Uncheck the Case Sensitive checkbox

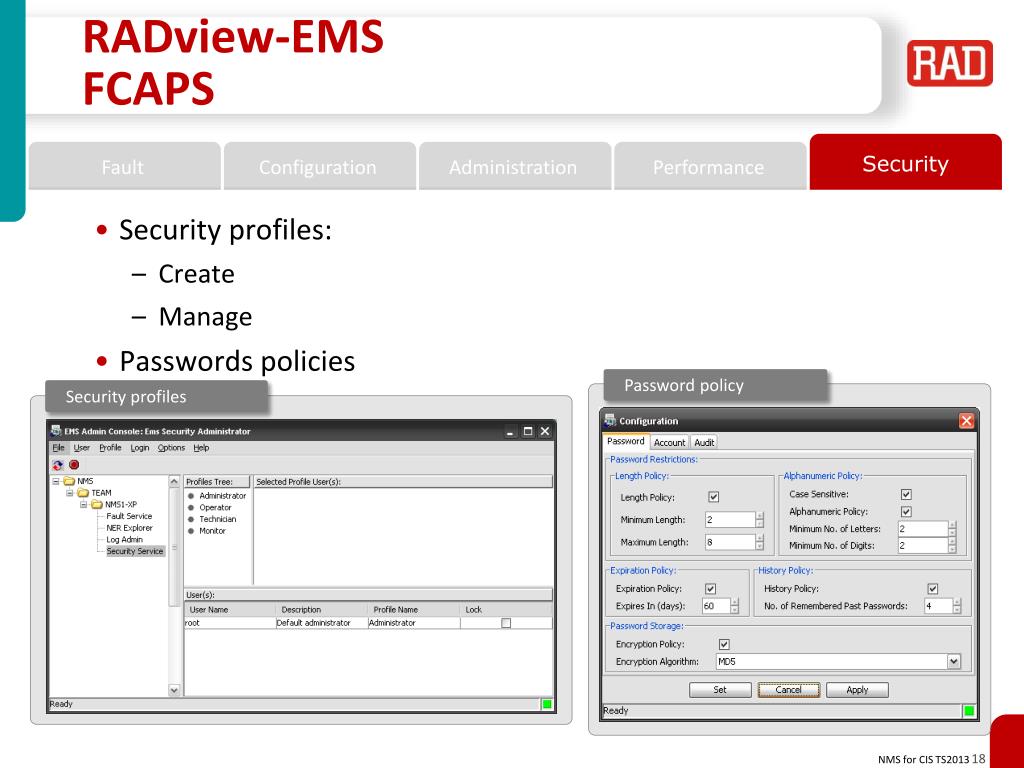pos(906,494)
